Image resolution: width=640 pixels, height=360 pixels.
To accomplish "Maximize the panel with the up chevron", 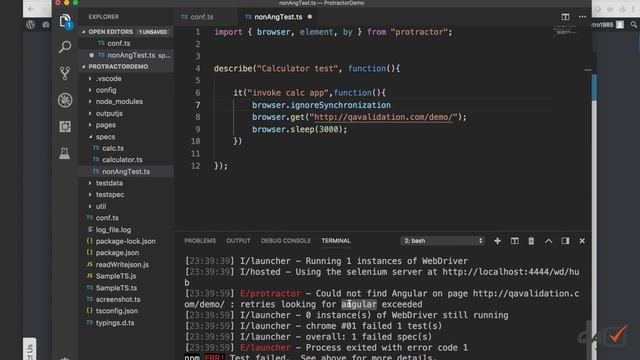I will coord(548,241).
